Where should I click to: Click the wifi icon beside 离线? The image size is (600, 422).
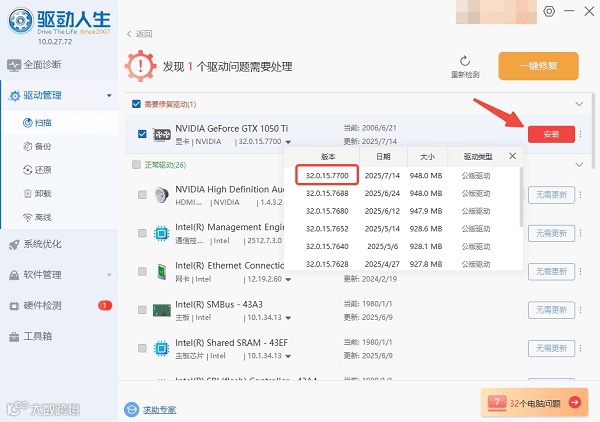pyautogui.click(x=27, y=217)
